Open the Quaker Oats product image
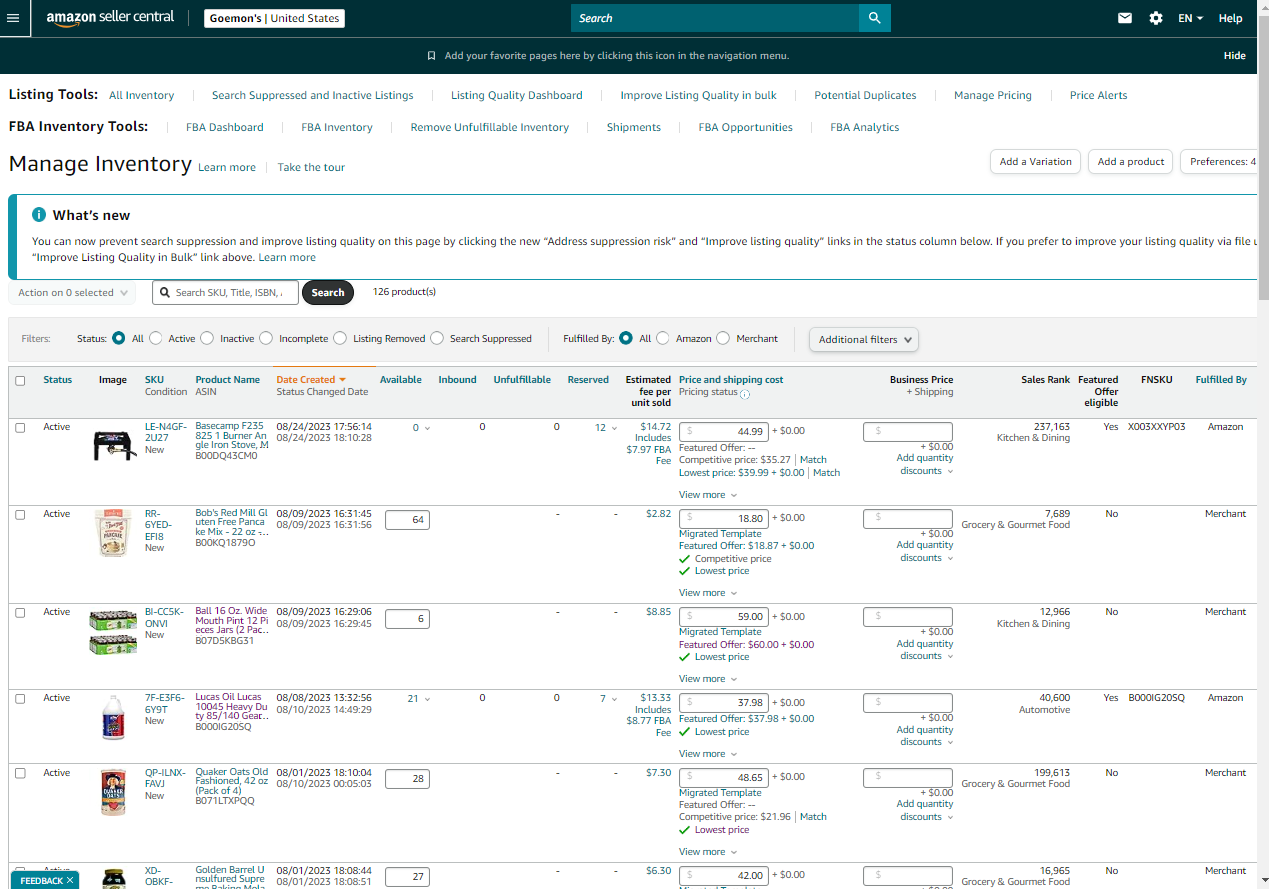 pos(112,793)
